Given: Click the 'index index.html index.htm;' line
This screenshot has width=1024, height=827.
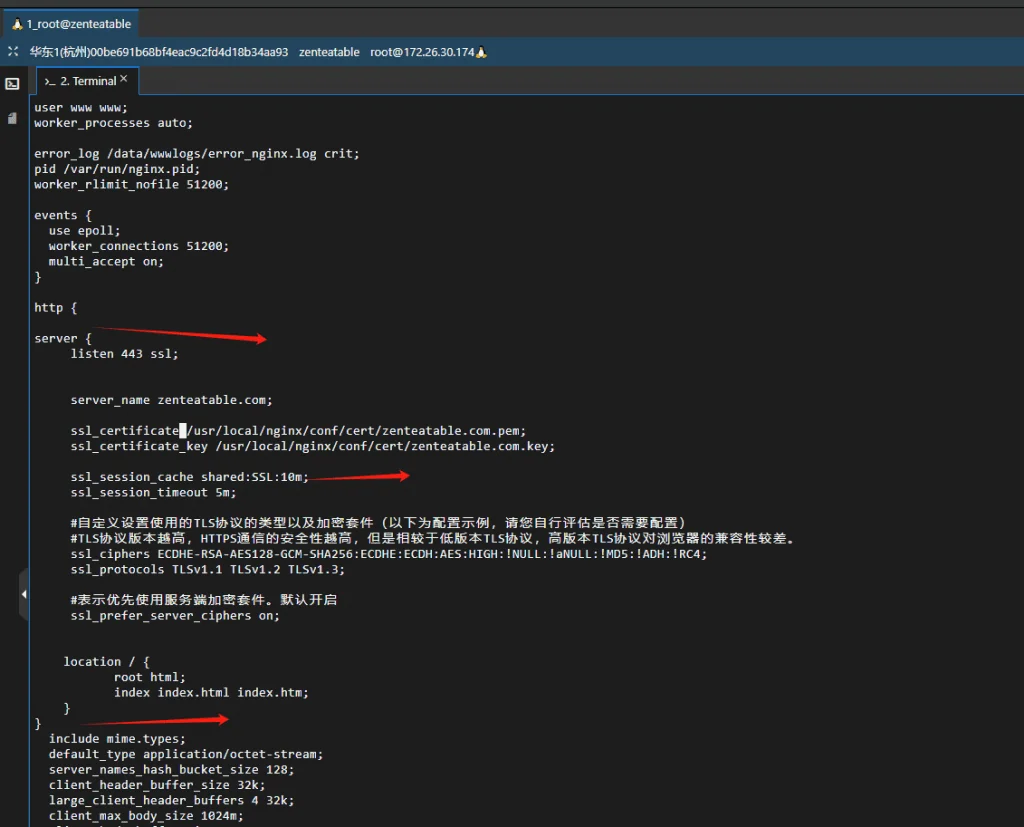Looking at the screenshot, I should point(211,692).
